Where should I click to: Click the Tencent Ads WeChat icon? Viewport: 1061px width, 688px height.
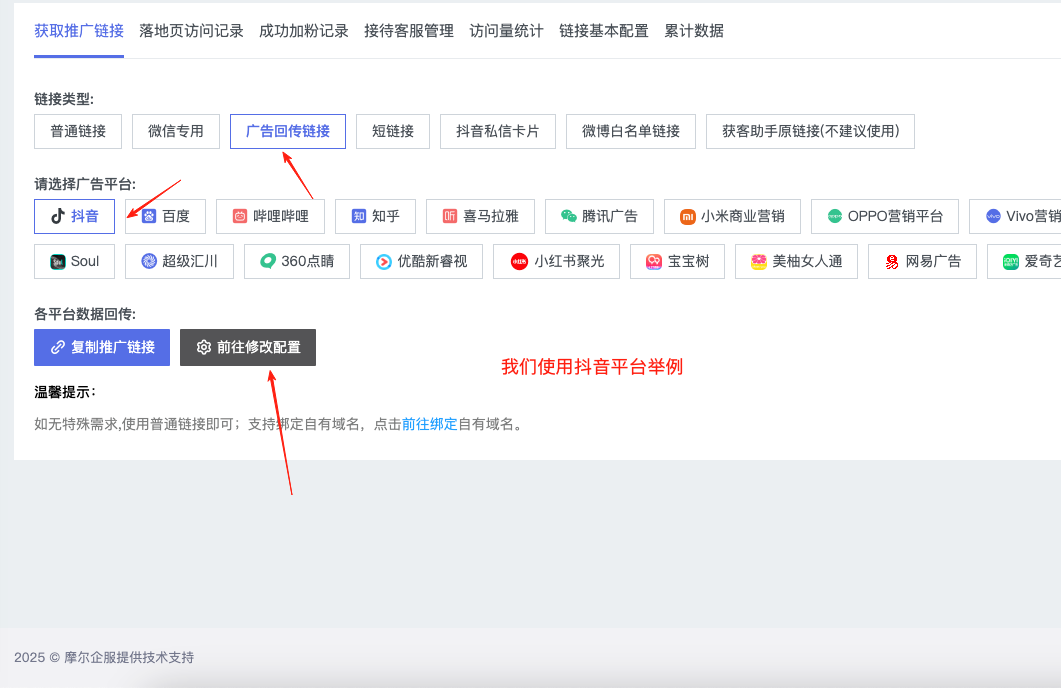568,216
